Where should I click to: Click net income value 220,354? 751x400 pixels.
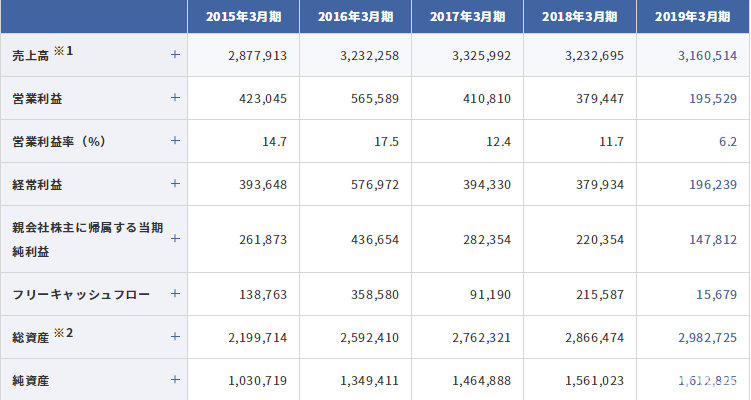point(600,240)
